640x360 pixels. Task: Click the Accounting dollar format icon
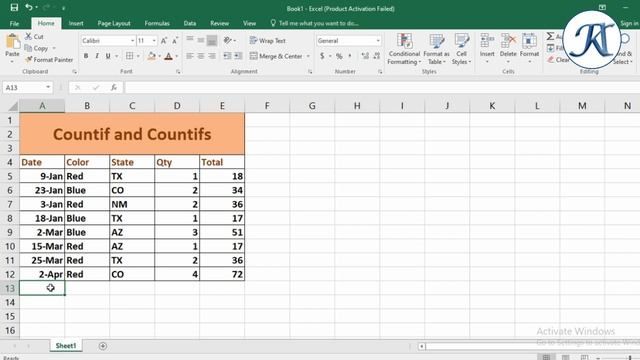click(322, 56)
